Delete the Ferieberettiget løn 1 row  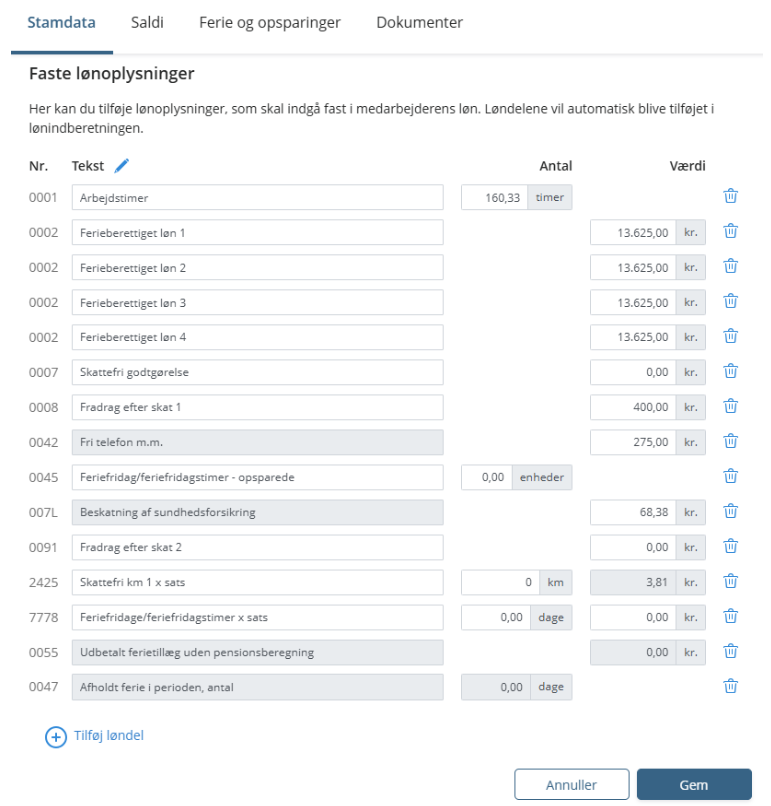click(730, 232)
